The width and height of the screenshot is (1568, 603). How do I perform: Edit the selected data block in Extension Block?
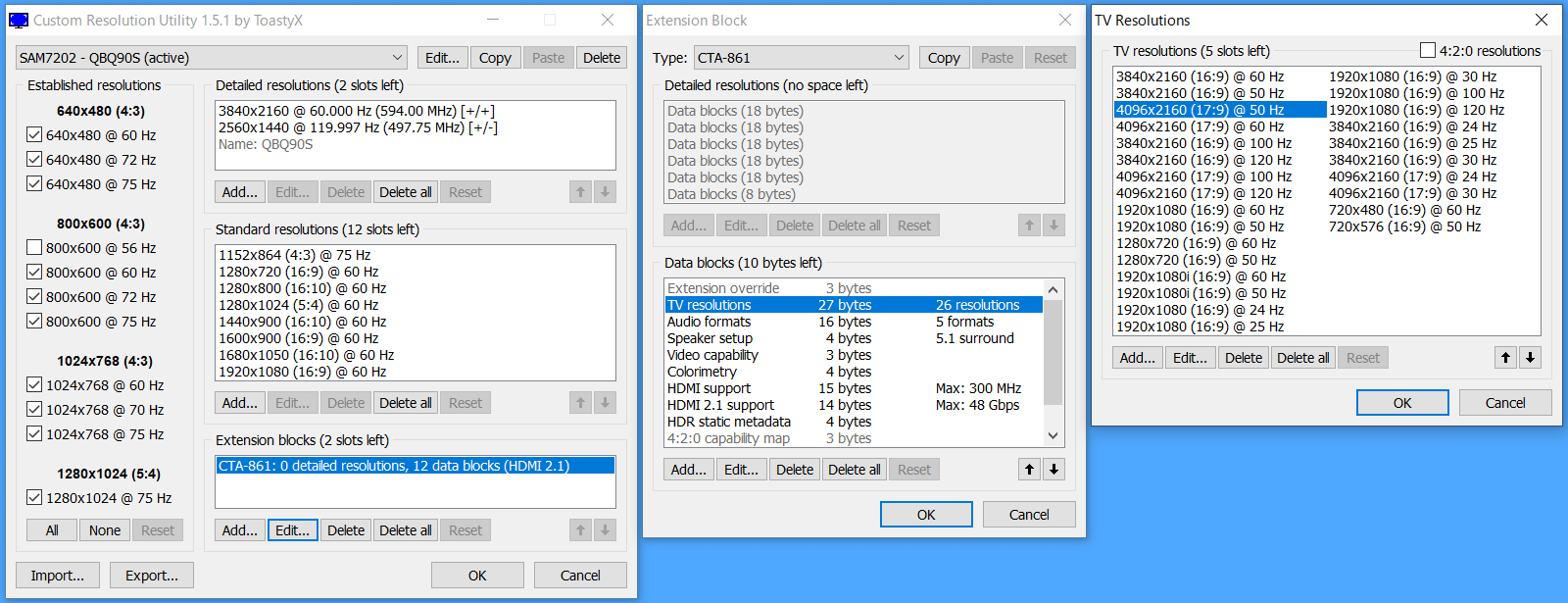(741, 470)
